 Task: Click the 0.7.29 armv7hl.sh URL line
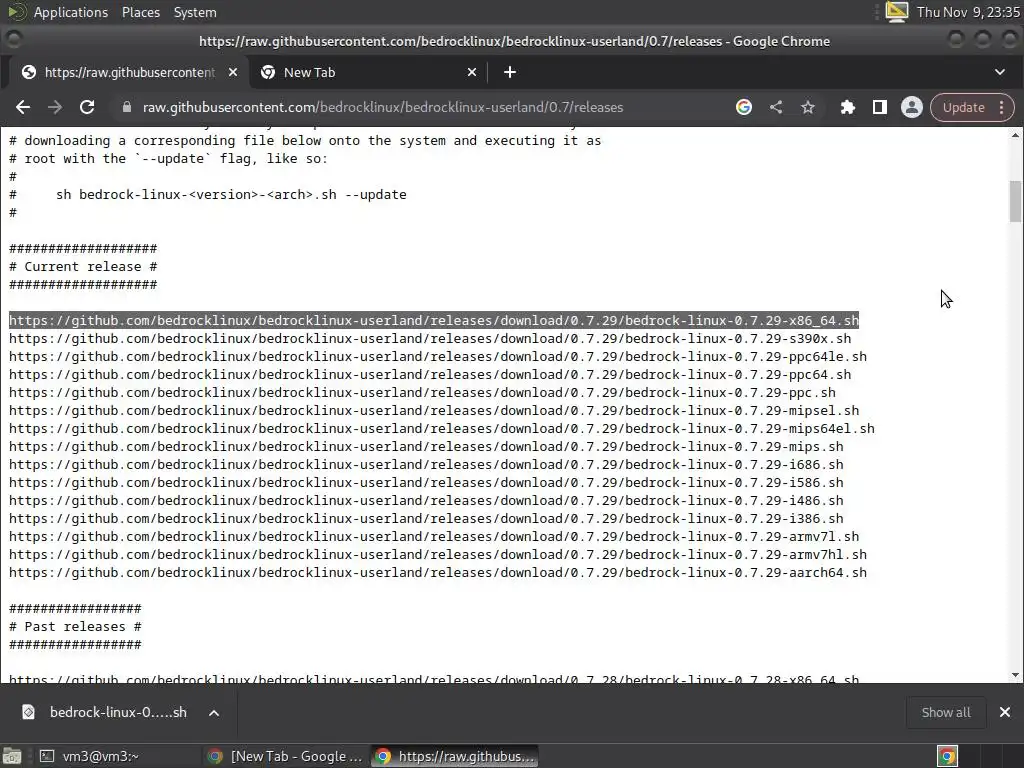point(438,554)
